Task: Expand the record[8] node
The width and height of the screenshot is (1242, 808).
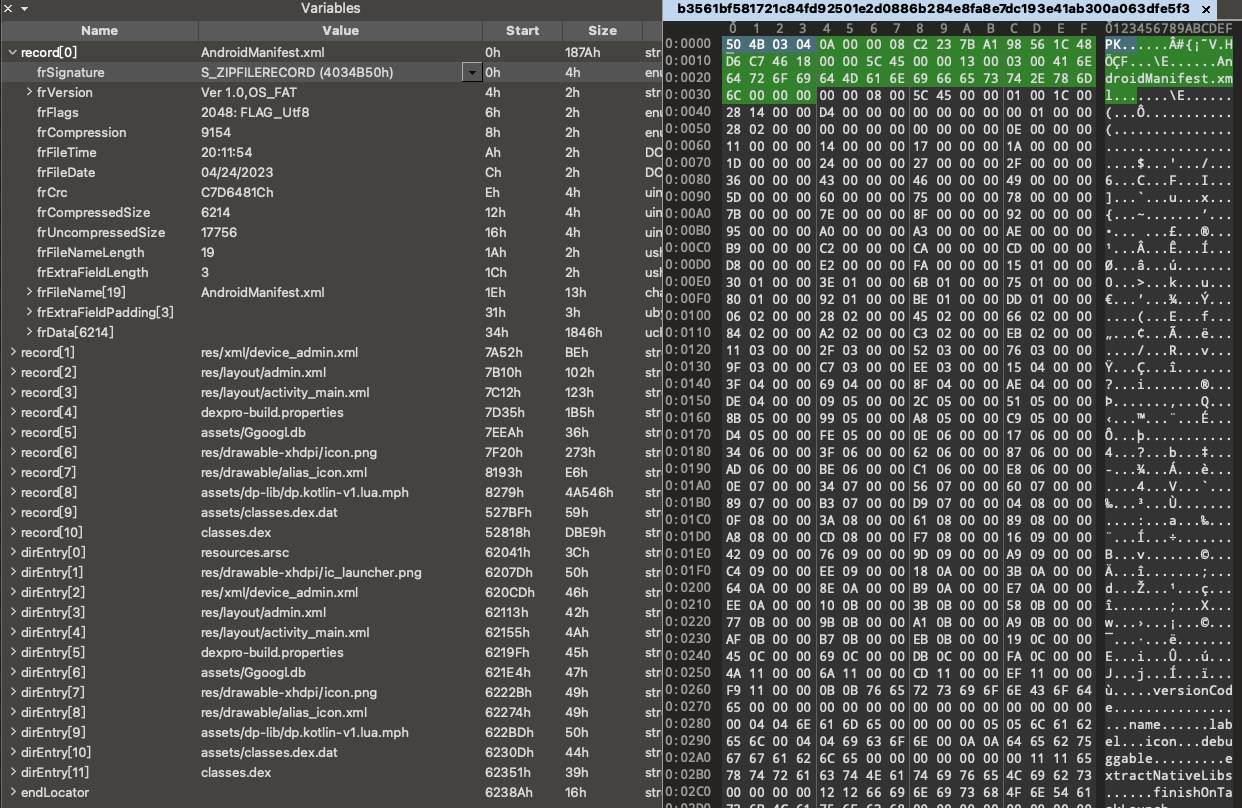Action: (x=12, y=492)
